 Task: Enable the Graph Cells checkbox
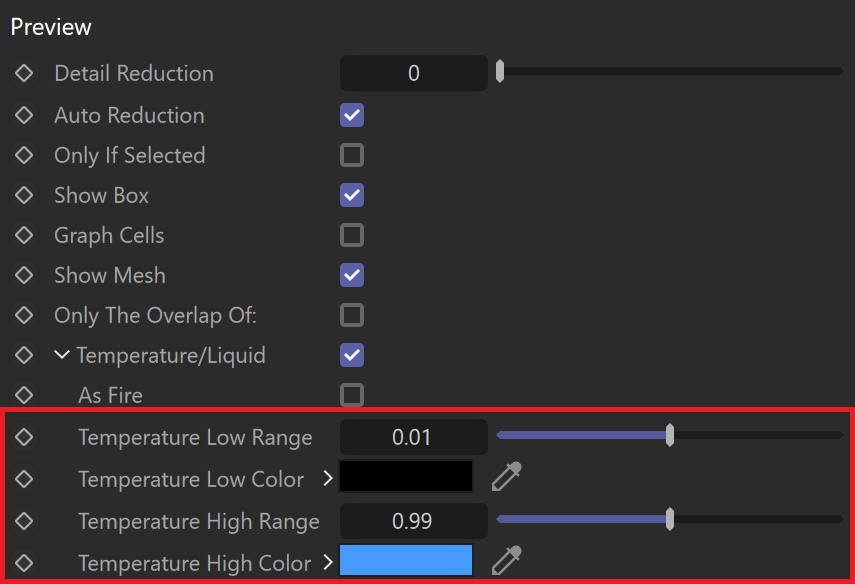tap(352, 235)
